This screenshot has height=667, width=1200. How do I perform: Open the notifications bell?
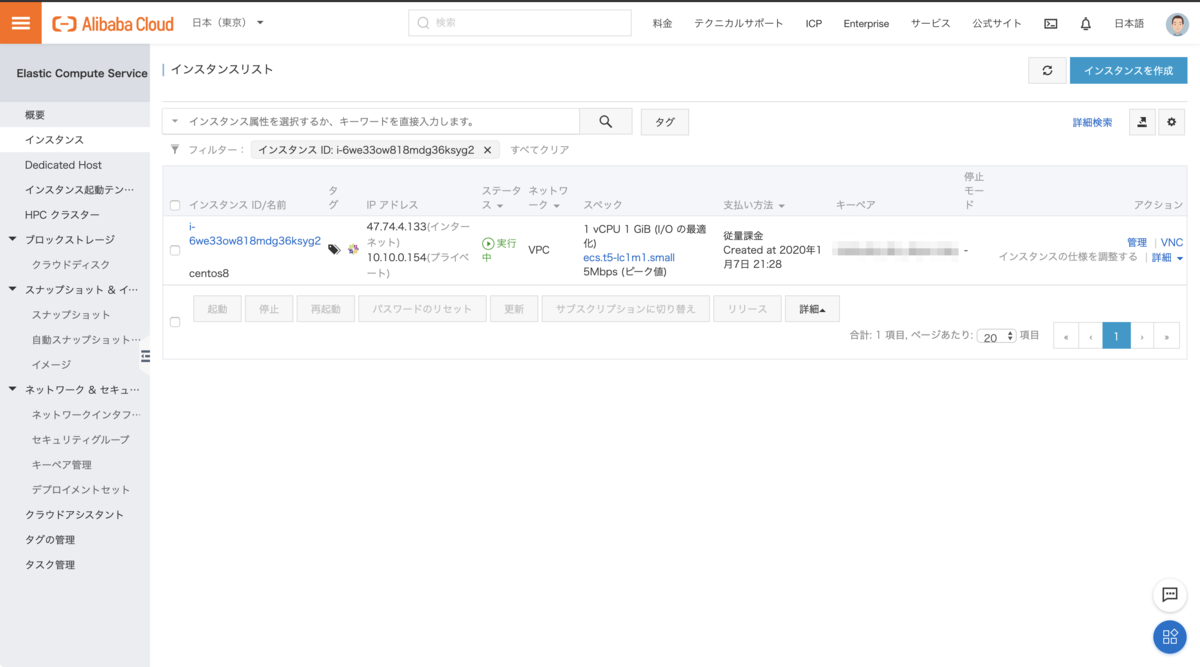[1085, 23]
